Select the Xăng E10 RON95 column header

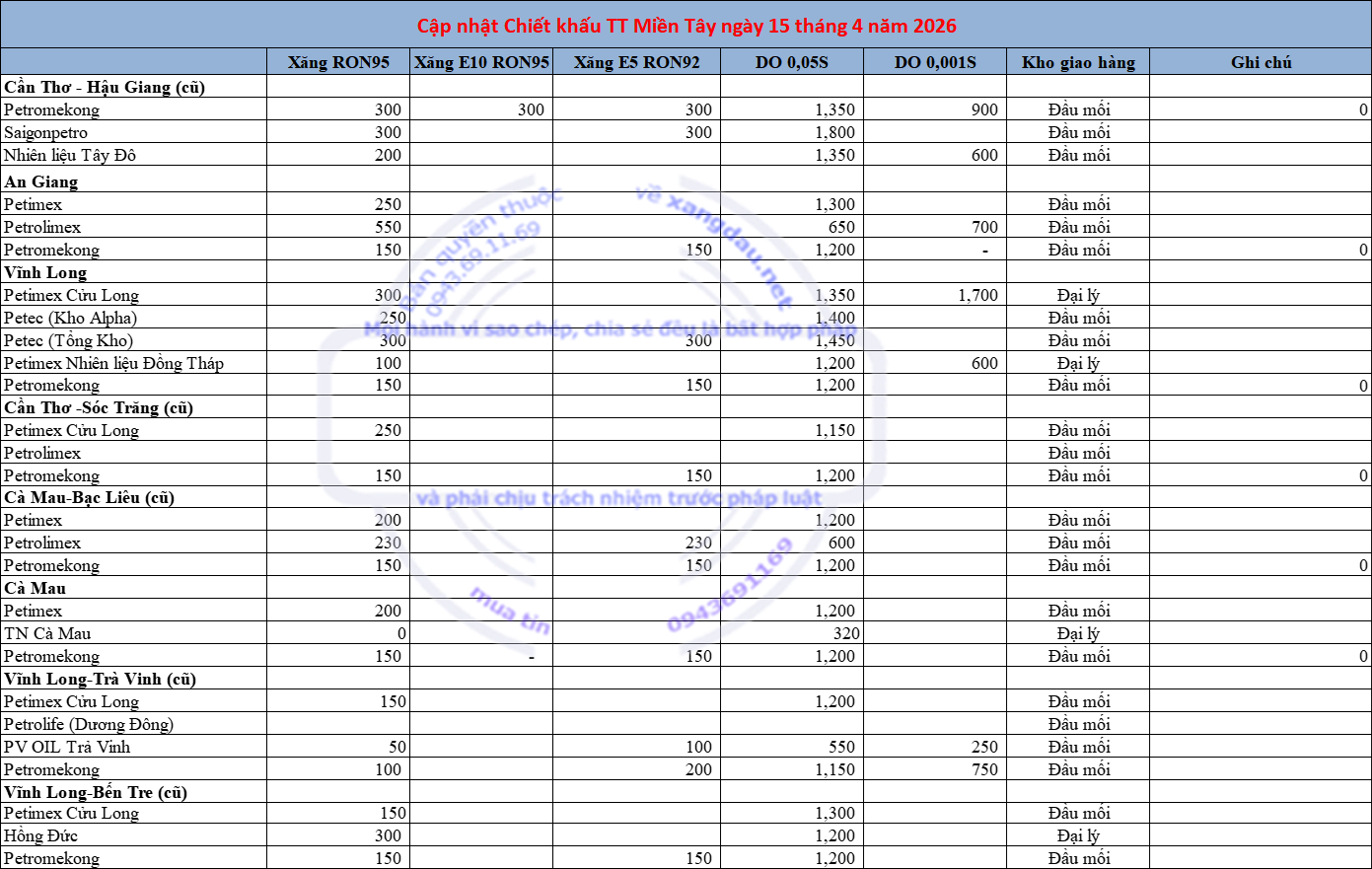481,62
